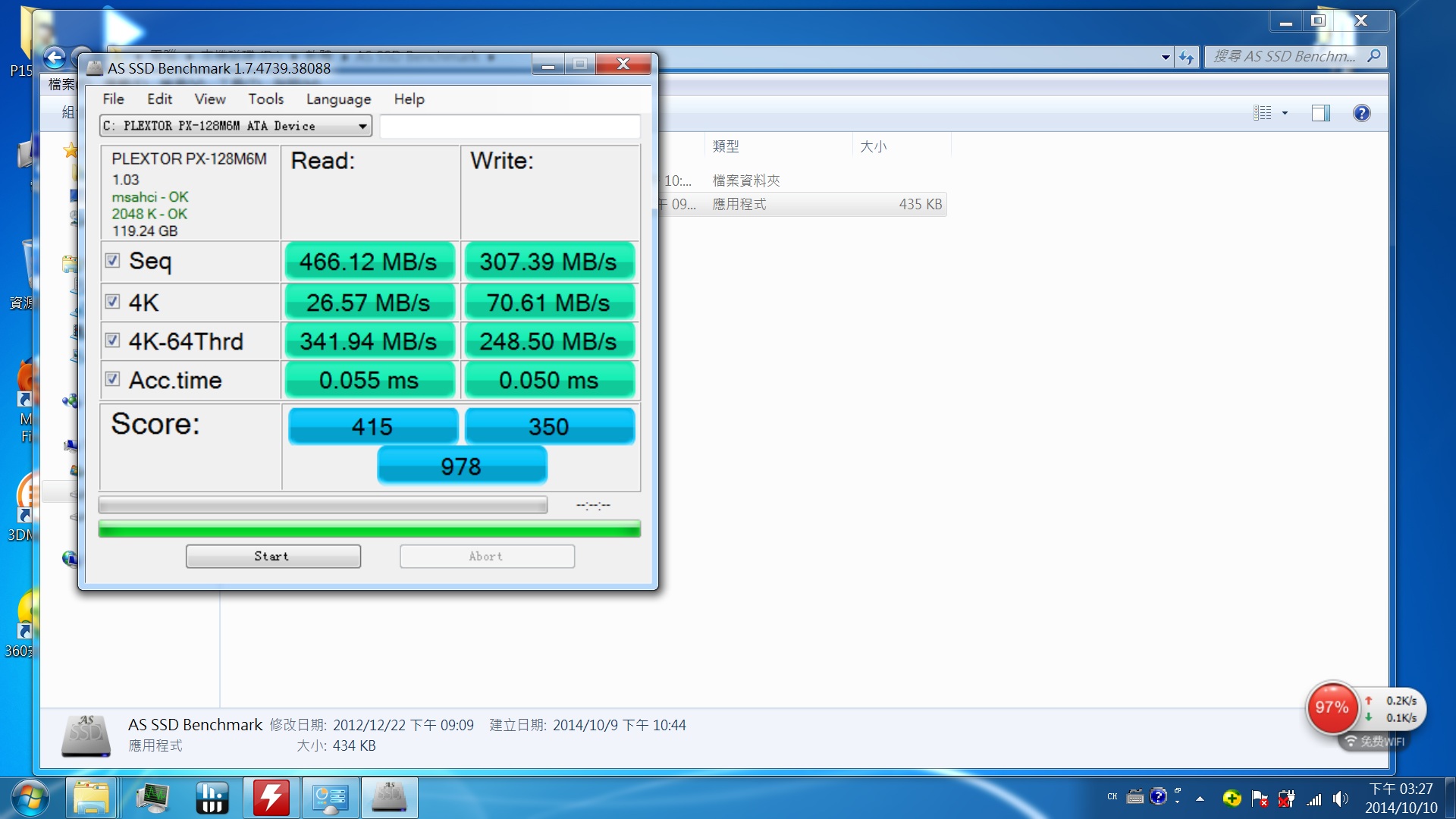
Task: Click the monitor app icon on taskbar
Action: click(152, 798)
